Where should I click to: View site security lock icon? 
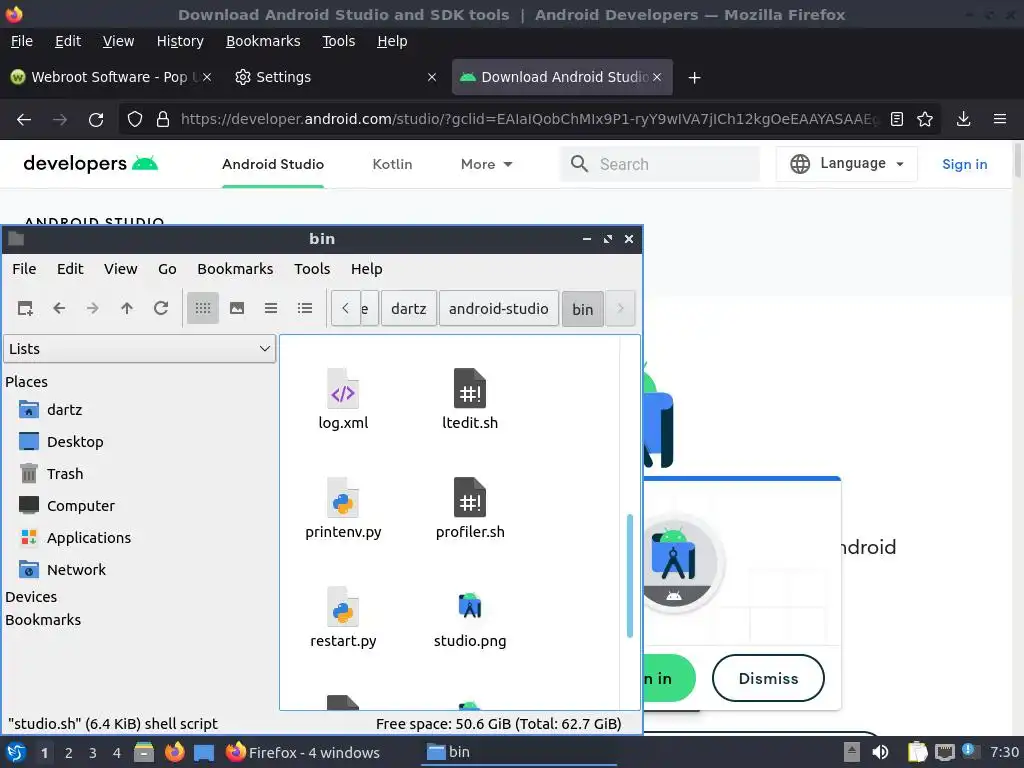[x=163, y=120]
